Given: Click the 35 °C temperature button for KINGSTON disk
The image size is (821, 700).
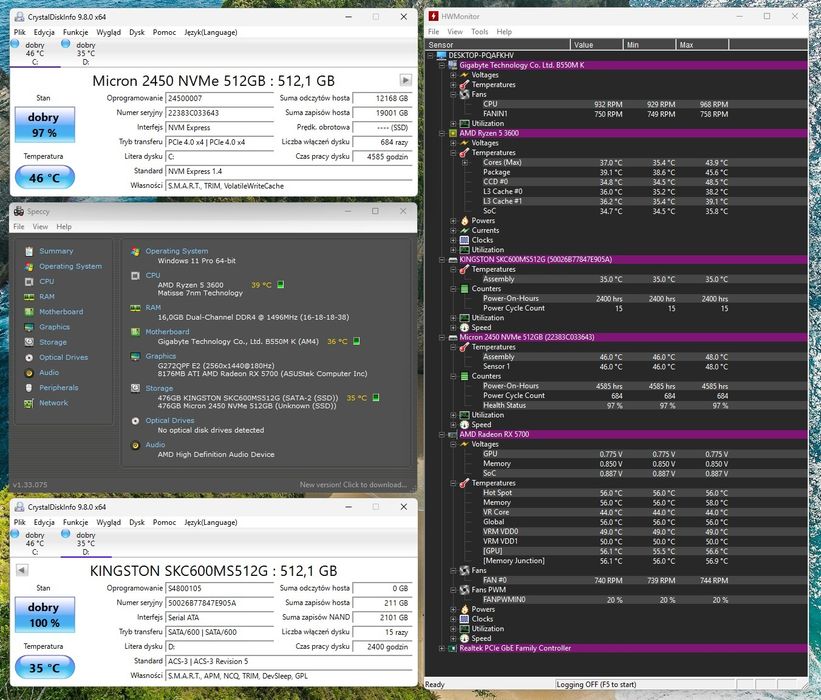Looking at the screenshot, I should pyautogui.click(x=45, y=668).
